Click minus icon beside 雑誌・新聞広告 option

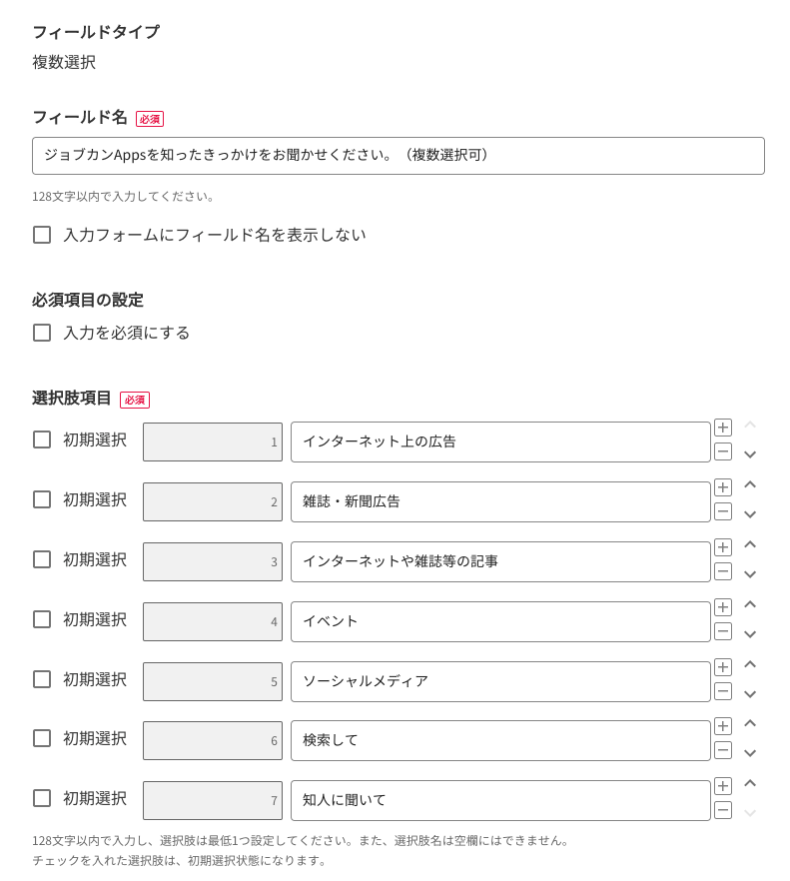[722, 512]
